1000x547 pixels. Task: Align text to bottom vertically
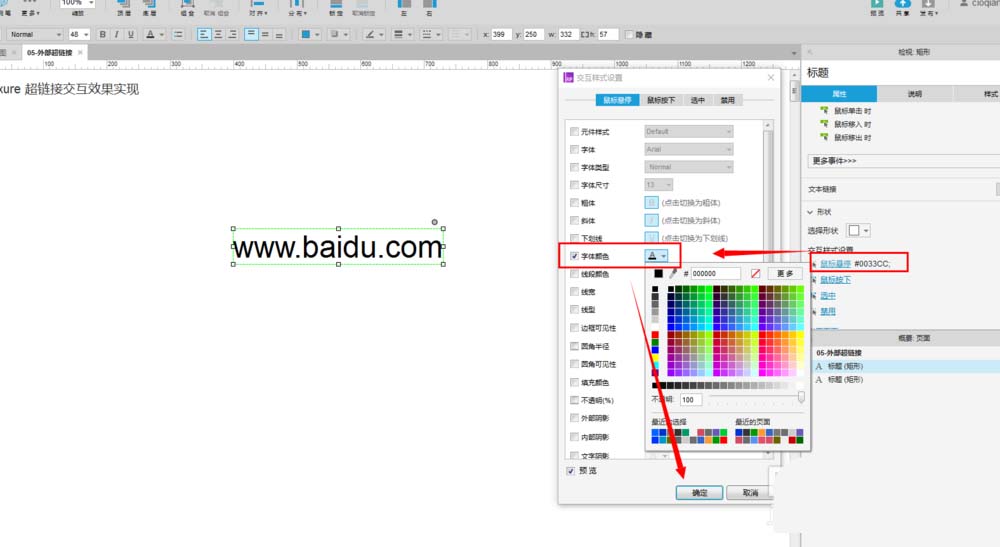(279, 34)
